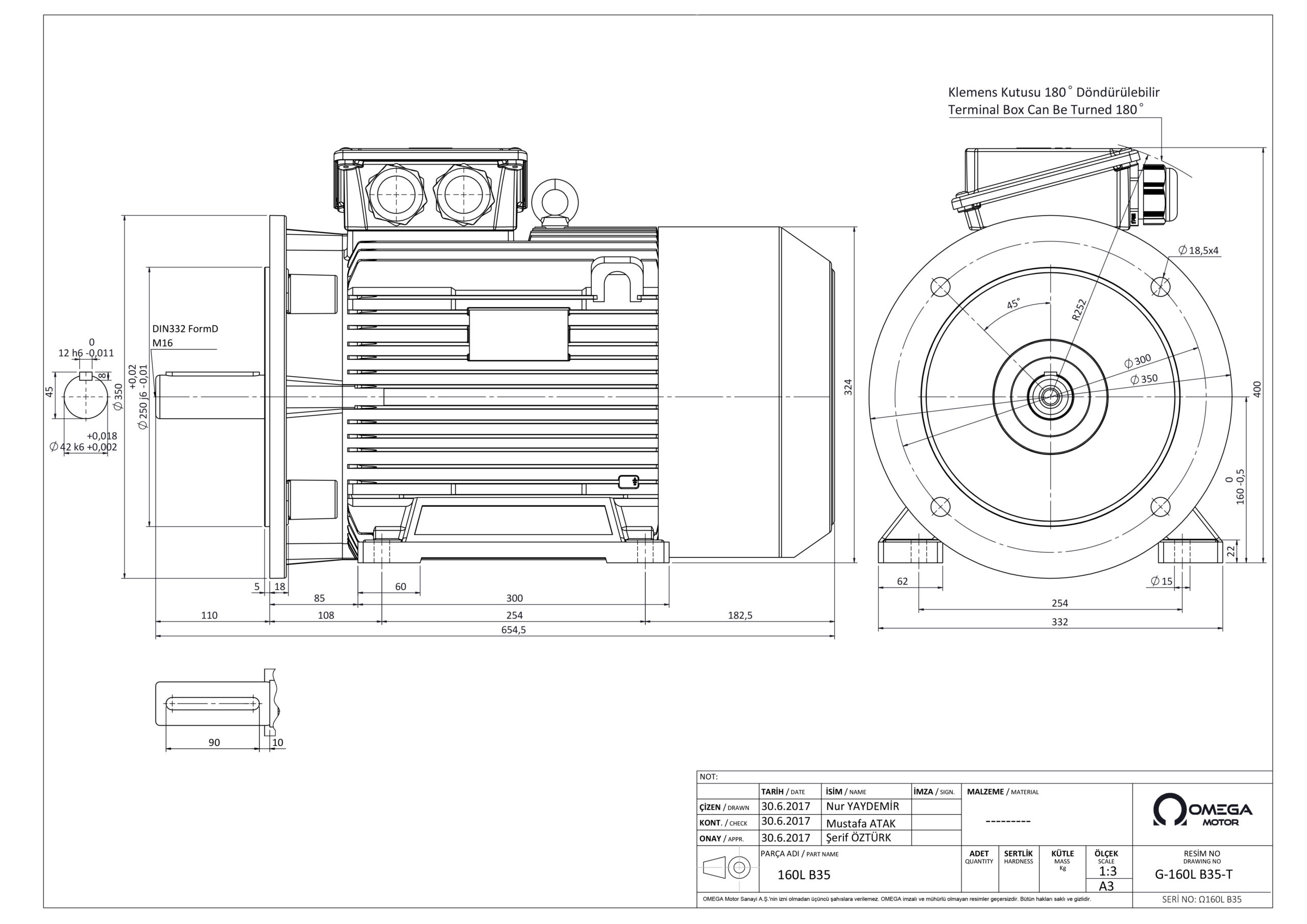Click the 400 overall height dimension

(1257, 389)
